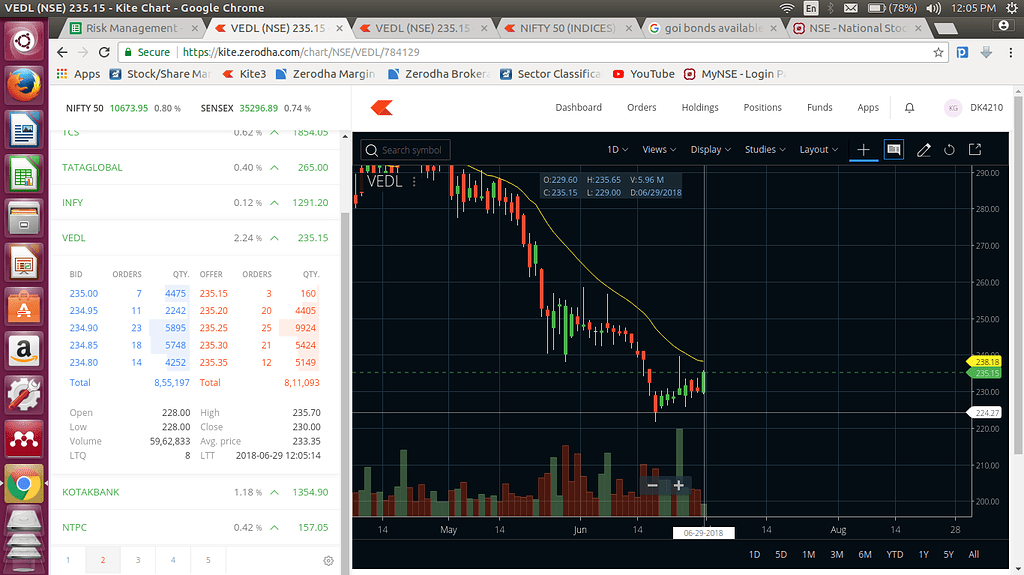Set chart range to 5D
The height and width of the screenshot is (575, 1024).
click(x=781, y=554)
